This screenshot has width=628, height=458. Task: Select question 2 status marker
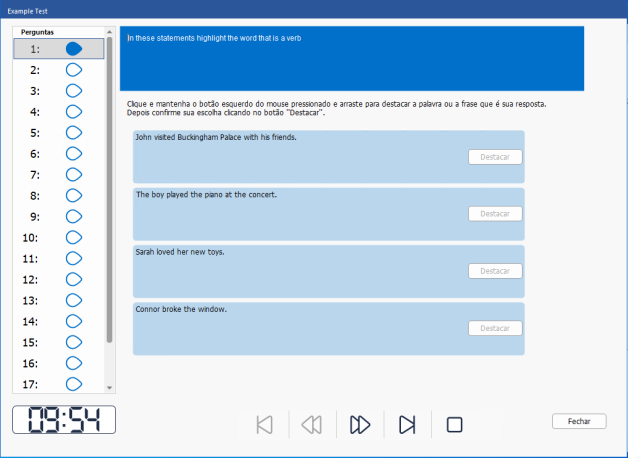tap(74, 70)
